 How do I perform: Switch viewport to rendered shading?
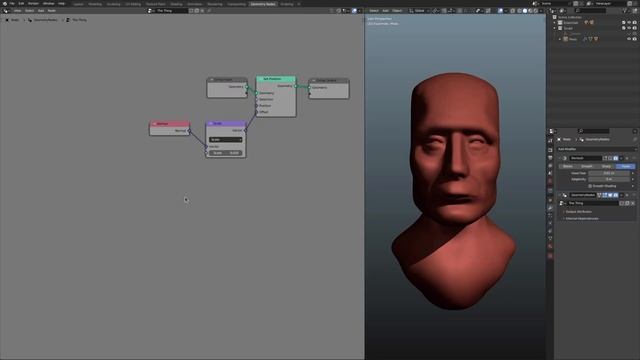[536, 11]
